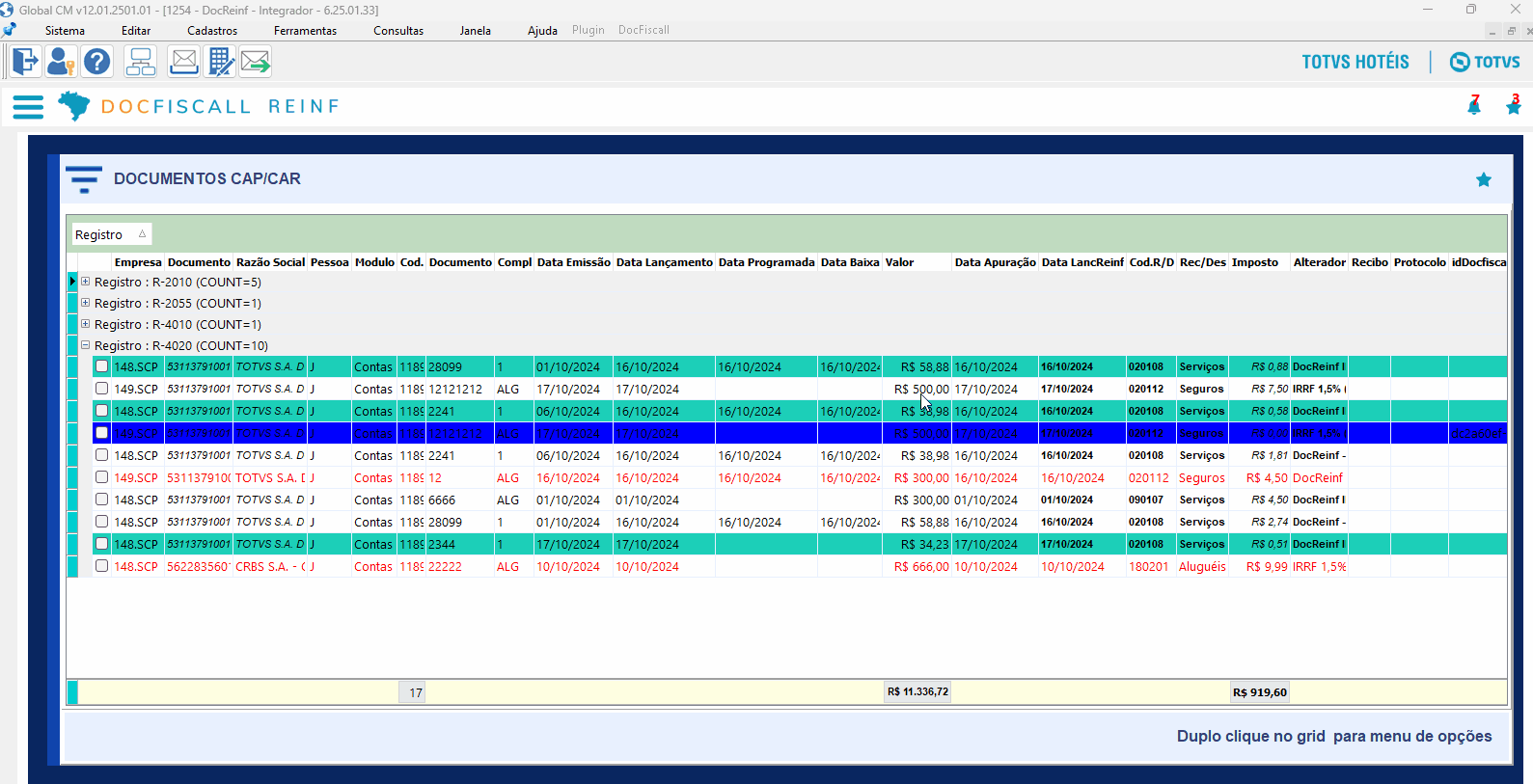
Task: Click the footer total R$ 11.336,72
Action: (917, 691)
